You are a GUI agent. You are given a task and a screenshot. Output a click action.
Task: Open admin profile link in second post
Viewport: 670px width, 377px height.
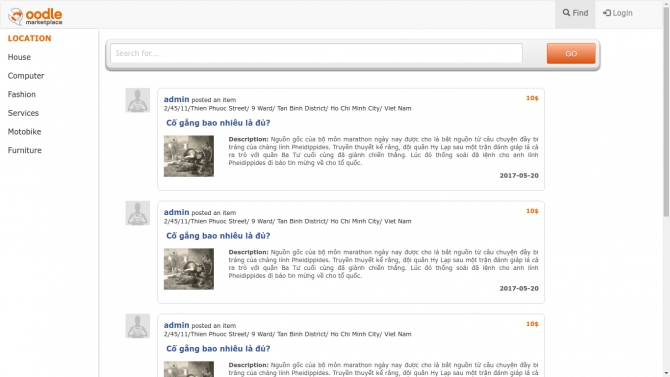[176, 212]
